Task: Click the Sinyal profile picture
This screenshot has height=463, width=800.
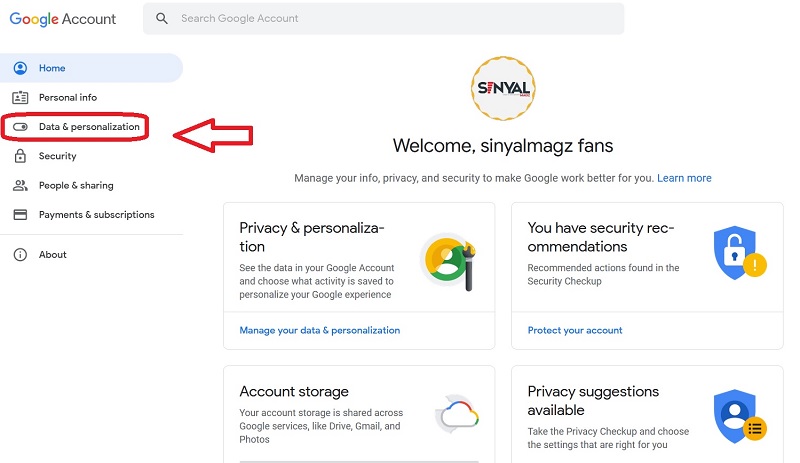Action: (502, 88)
